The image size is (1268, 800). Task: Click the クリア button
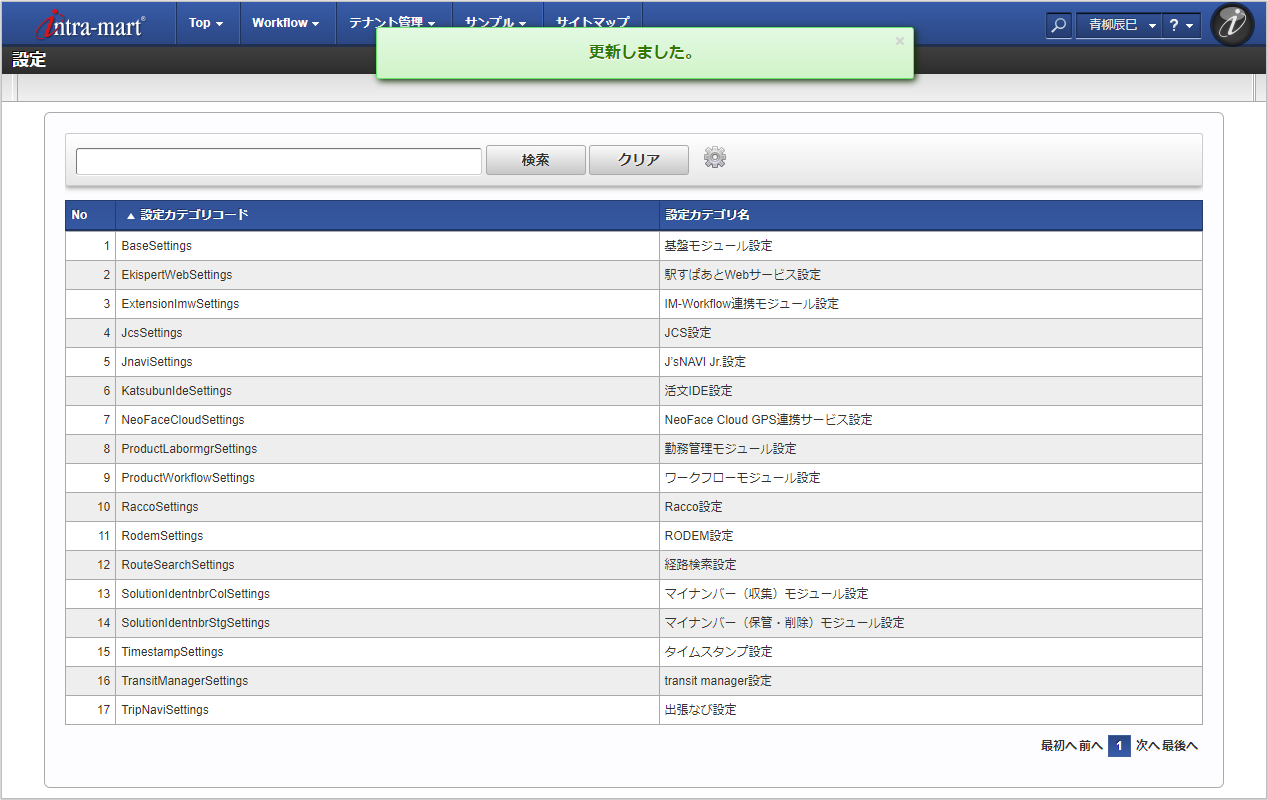(x=639, y=160)
